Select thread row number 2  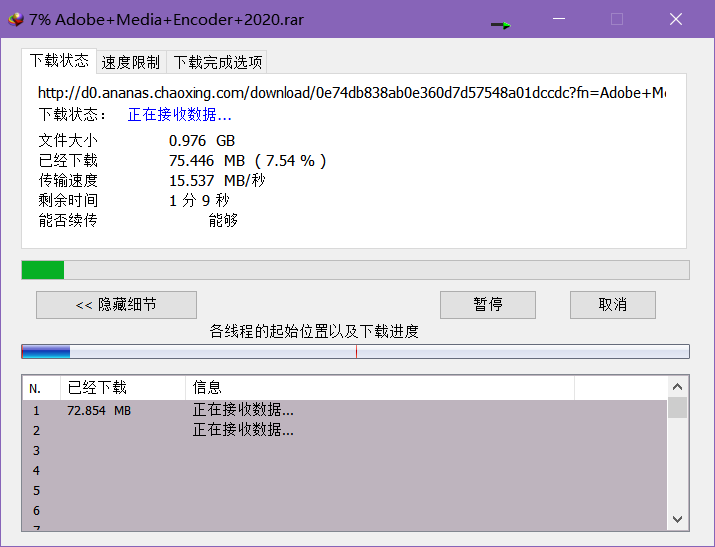pyautogui.click(x=344, y=430)
